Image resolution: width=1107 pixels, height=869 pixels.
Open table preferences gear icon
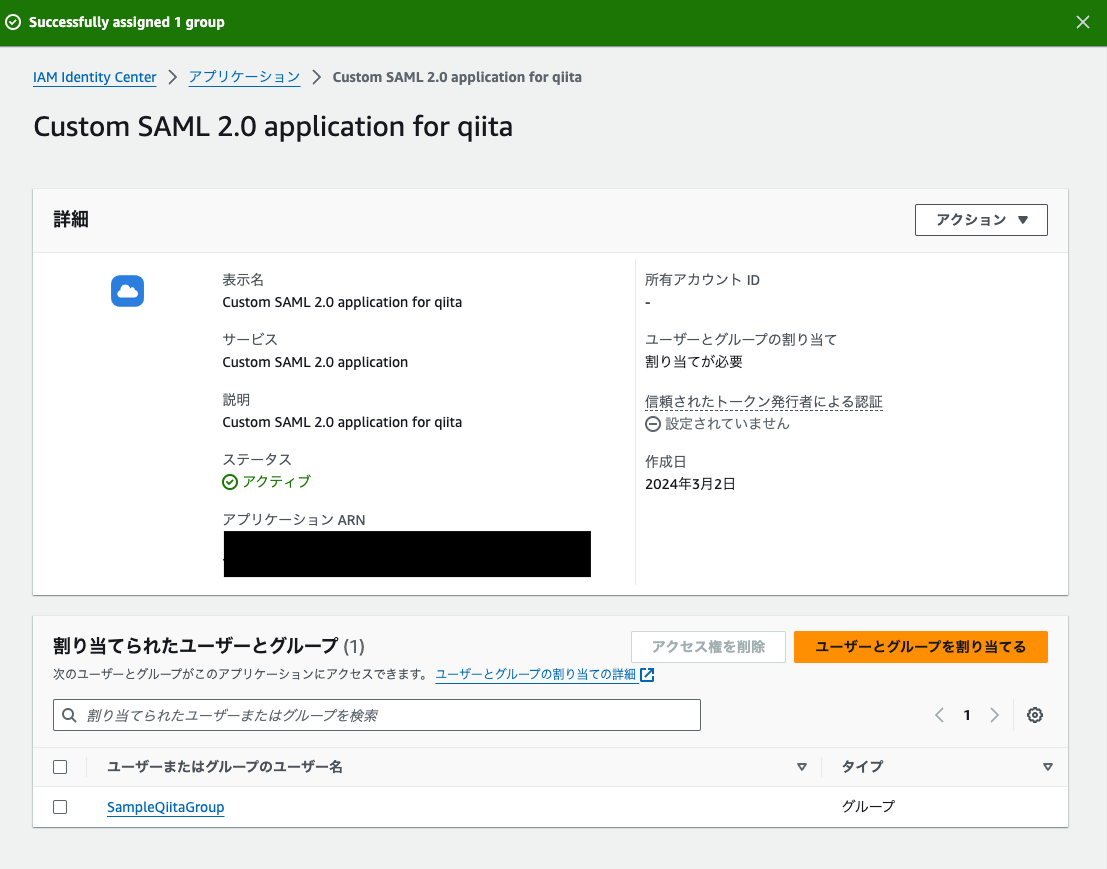click(1035, 715)
